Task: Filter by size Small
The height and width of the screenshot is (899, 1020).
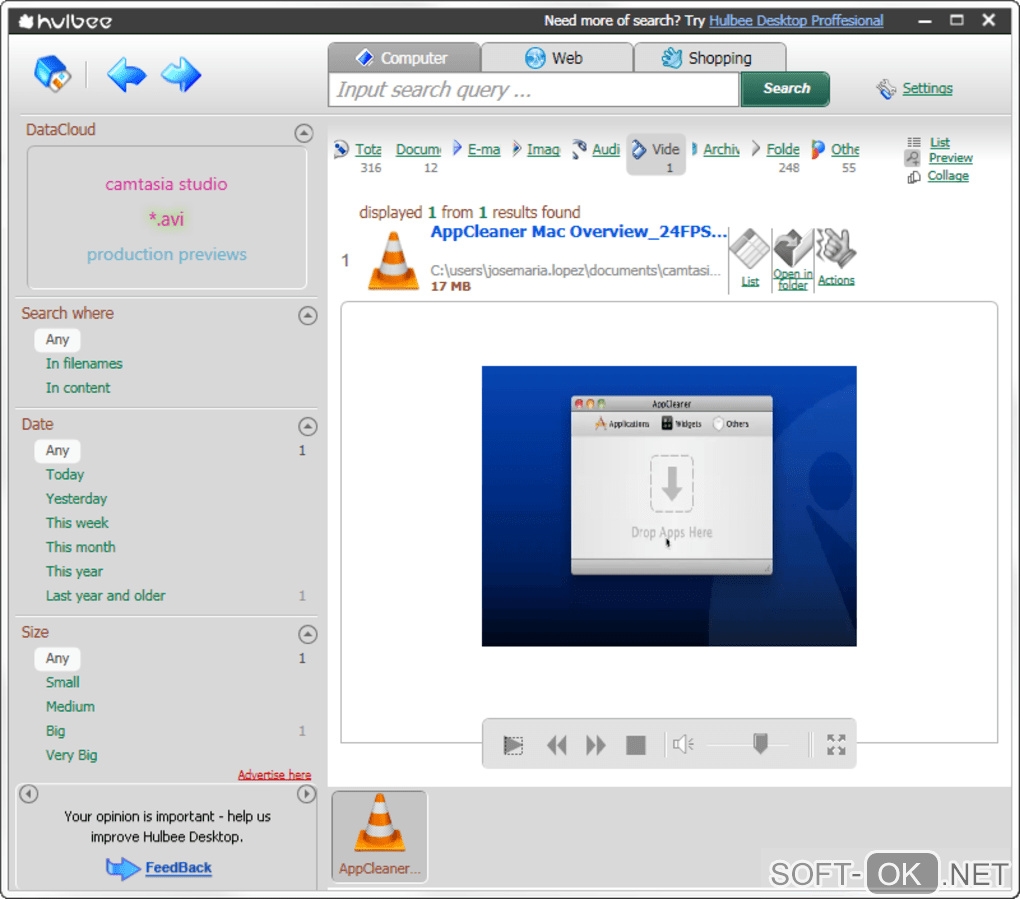Action: 62,682
